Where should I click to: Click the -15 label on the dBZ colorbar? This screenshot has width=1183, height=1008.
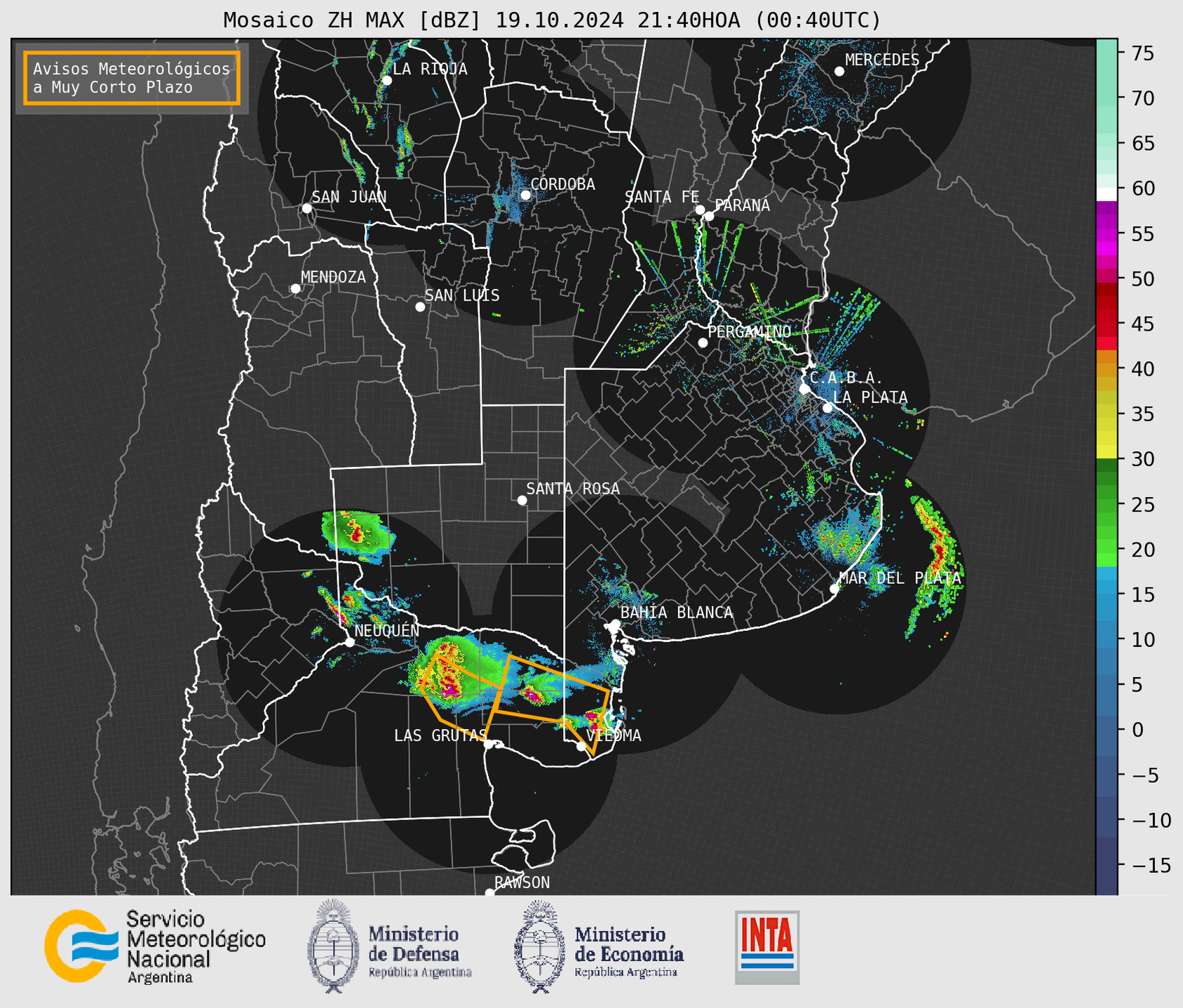click(1151, 865)
